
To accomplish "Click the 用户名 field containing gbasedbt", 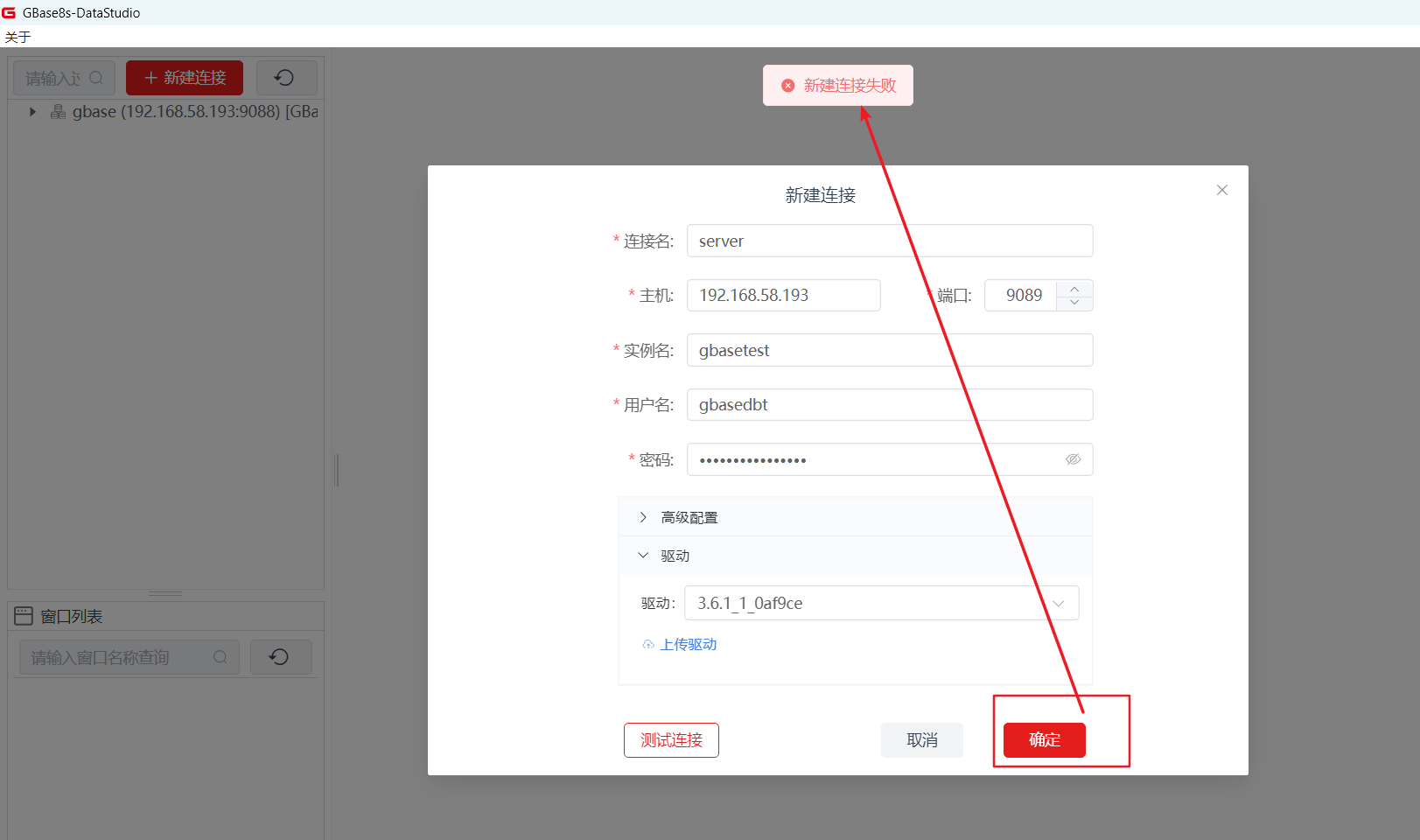I will 890,405.
